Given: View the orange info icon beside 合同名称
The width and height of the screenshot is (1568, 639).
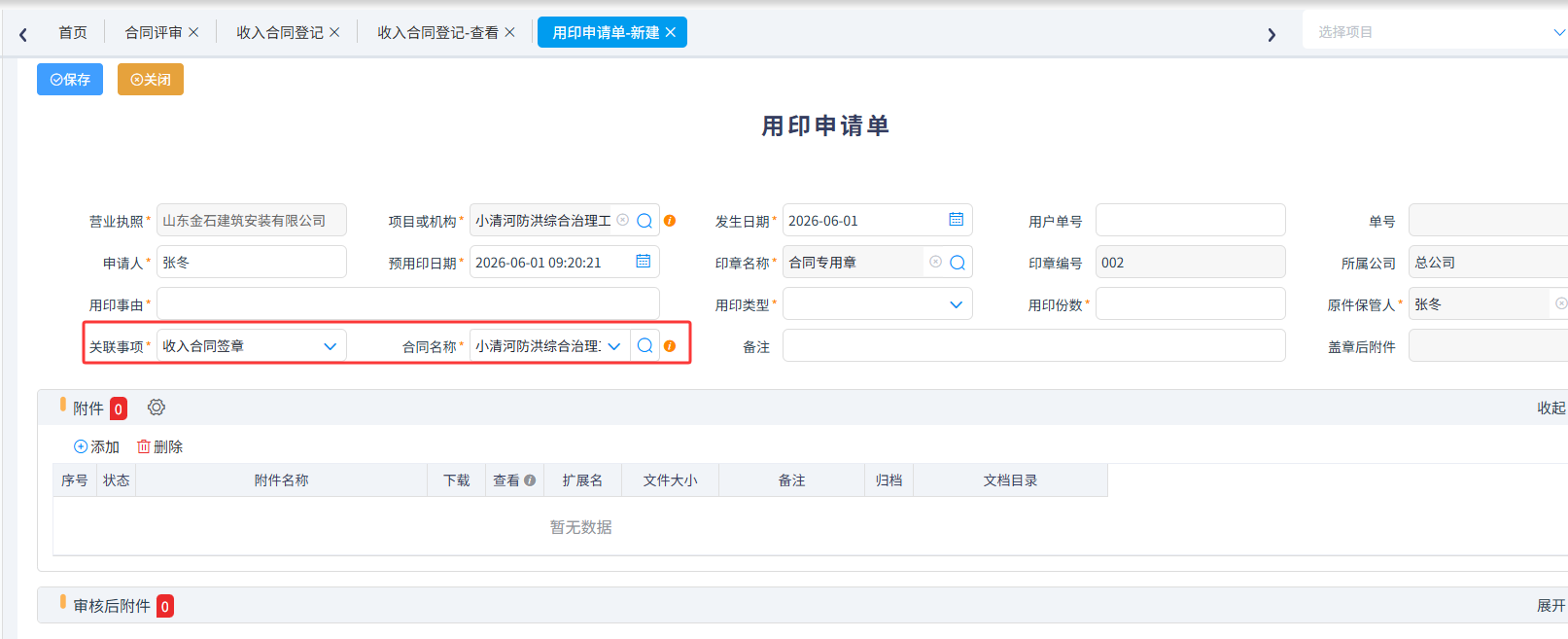Looking at the screenshot, I should pyautogui.click(x=670, y=346).
